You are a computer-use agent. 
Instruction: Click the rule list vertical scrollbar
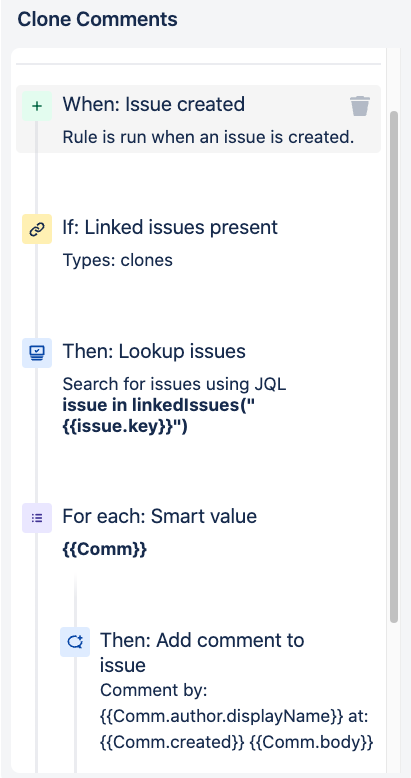(394, 367)
